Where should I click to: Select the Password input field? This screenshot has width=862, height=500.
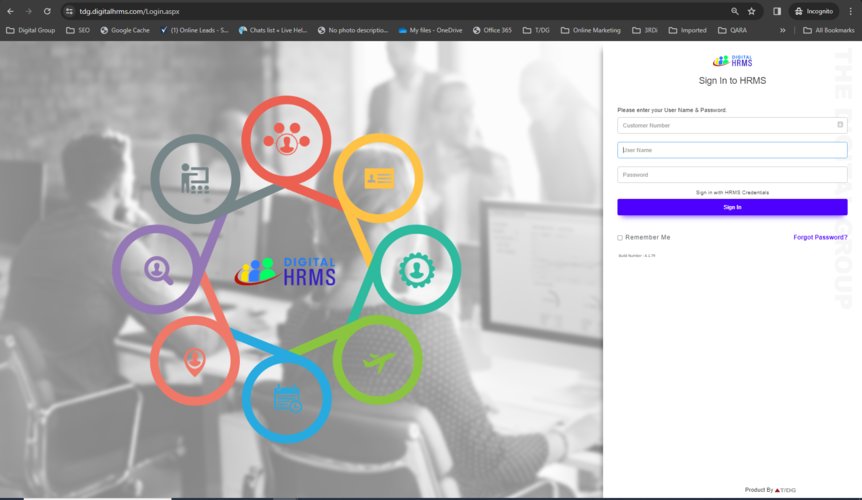point(732,175)
